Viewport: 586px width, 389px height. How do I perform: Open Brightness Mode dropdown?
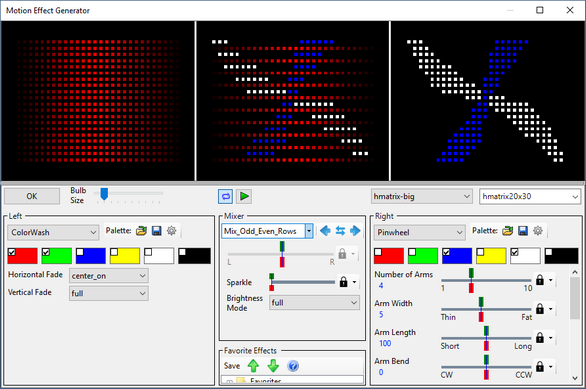tap(314, 302)
